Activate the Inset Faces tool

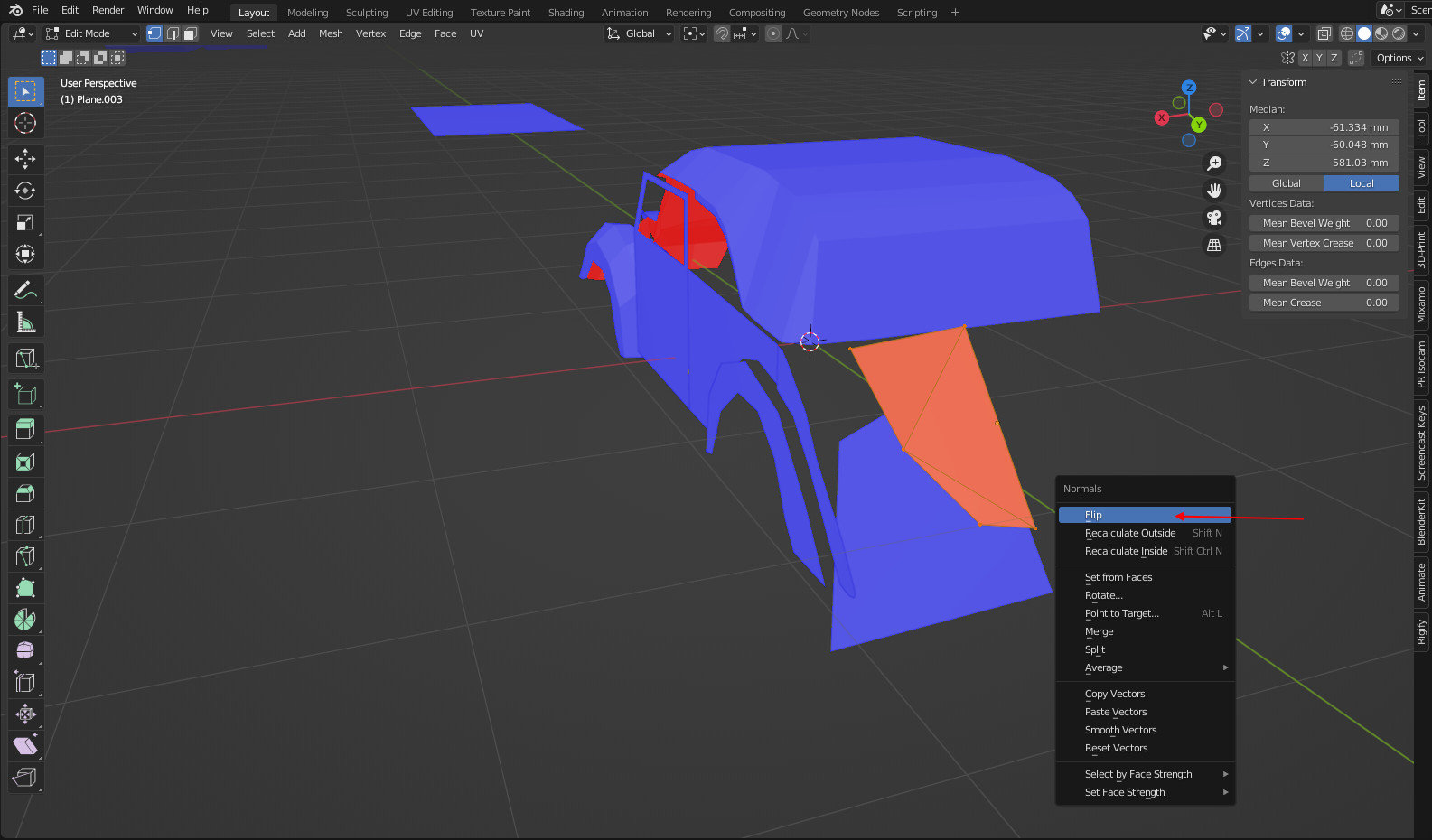pos(25,462)
